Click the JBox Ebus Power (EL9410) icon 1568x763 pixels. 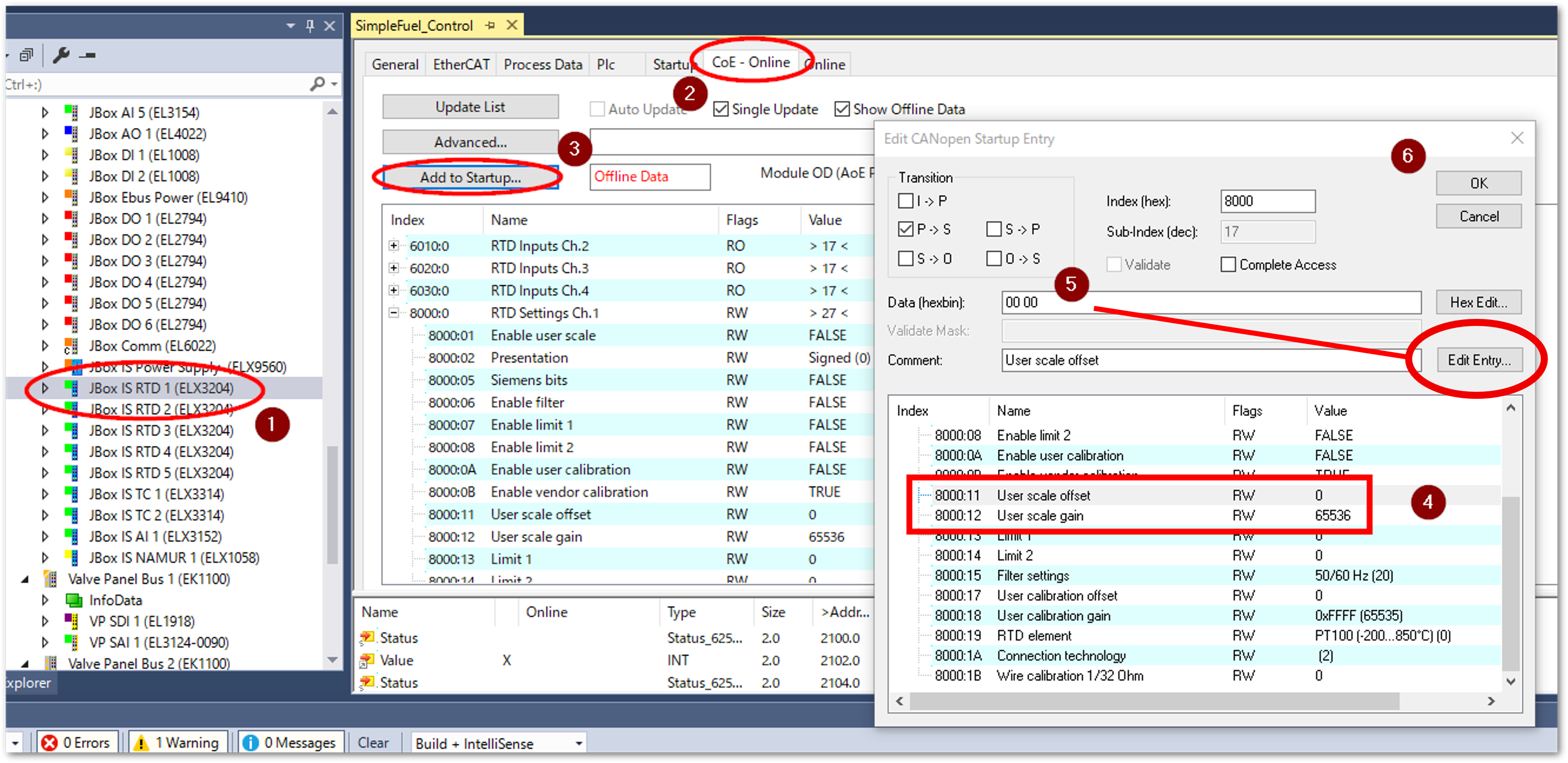click(x=71, y=197)
